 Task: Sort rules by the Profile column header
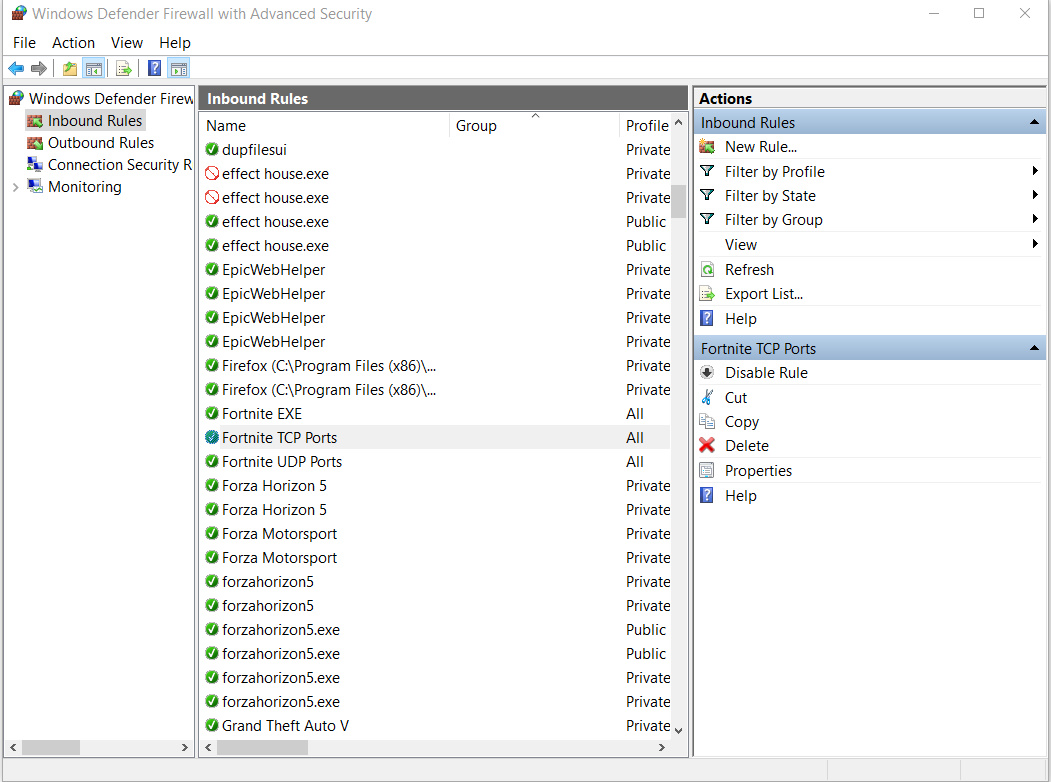[x=646, y=126]
